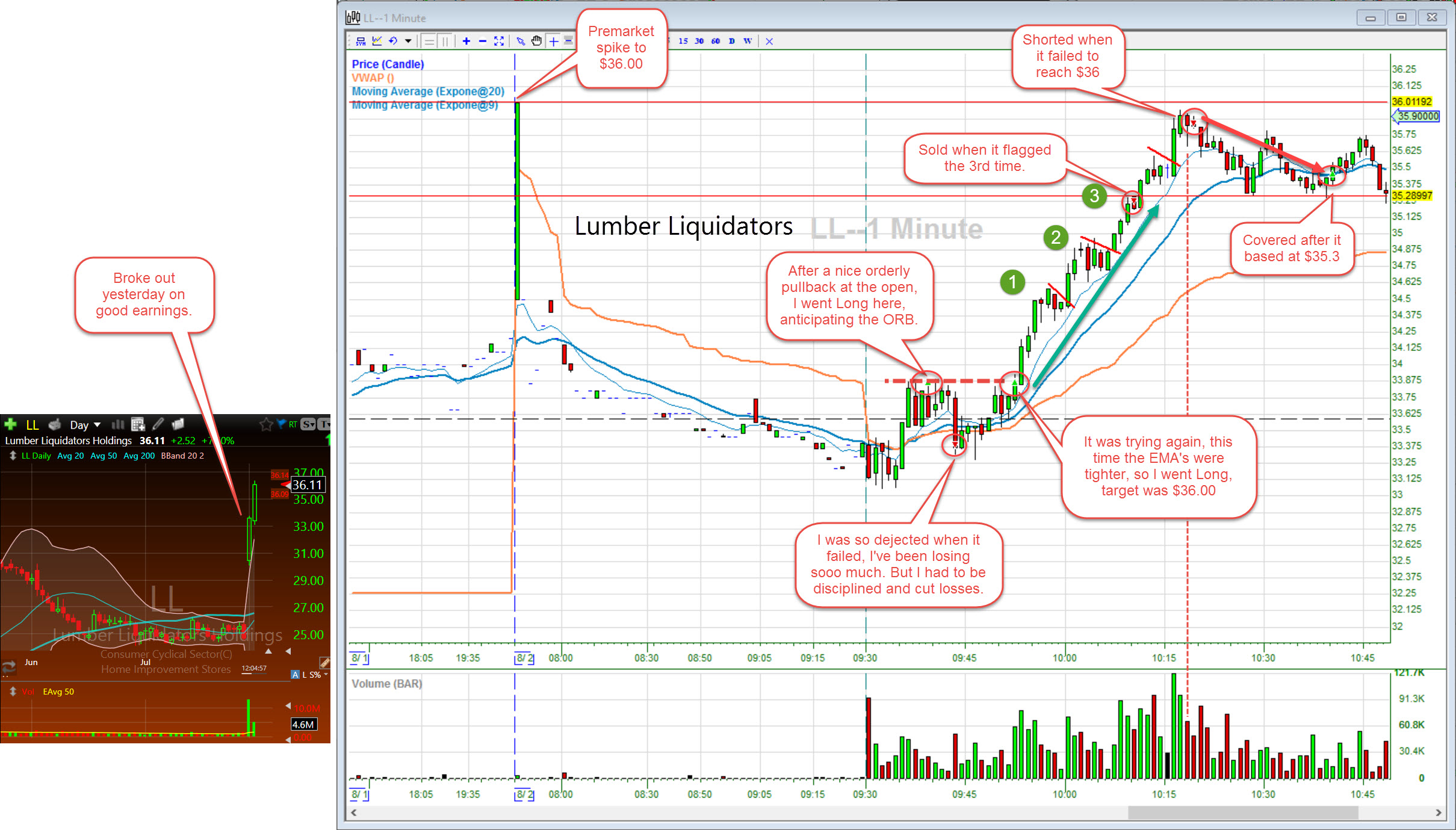Open the chart studies icon
The height and width of the screenshot is (830, 1456).
(377, 41)
